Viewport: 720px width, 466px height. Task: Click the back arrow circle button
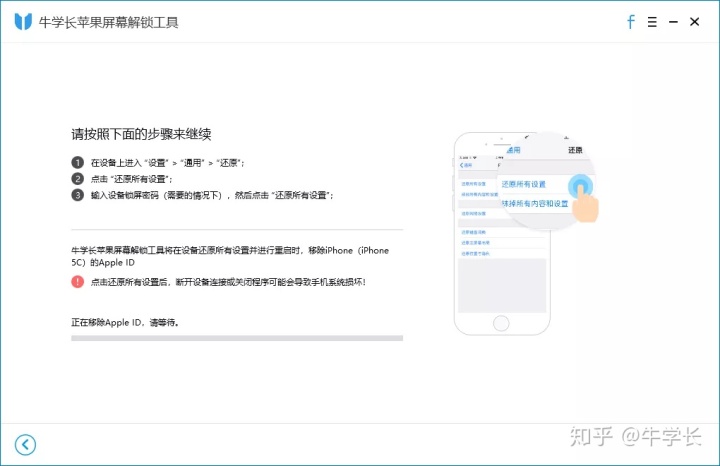click(25, 444)
